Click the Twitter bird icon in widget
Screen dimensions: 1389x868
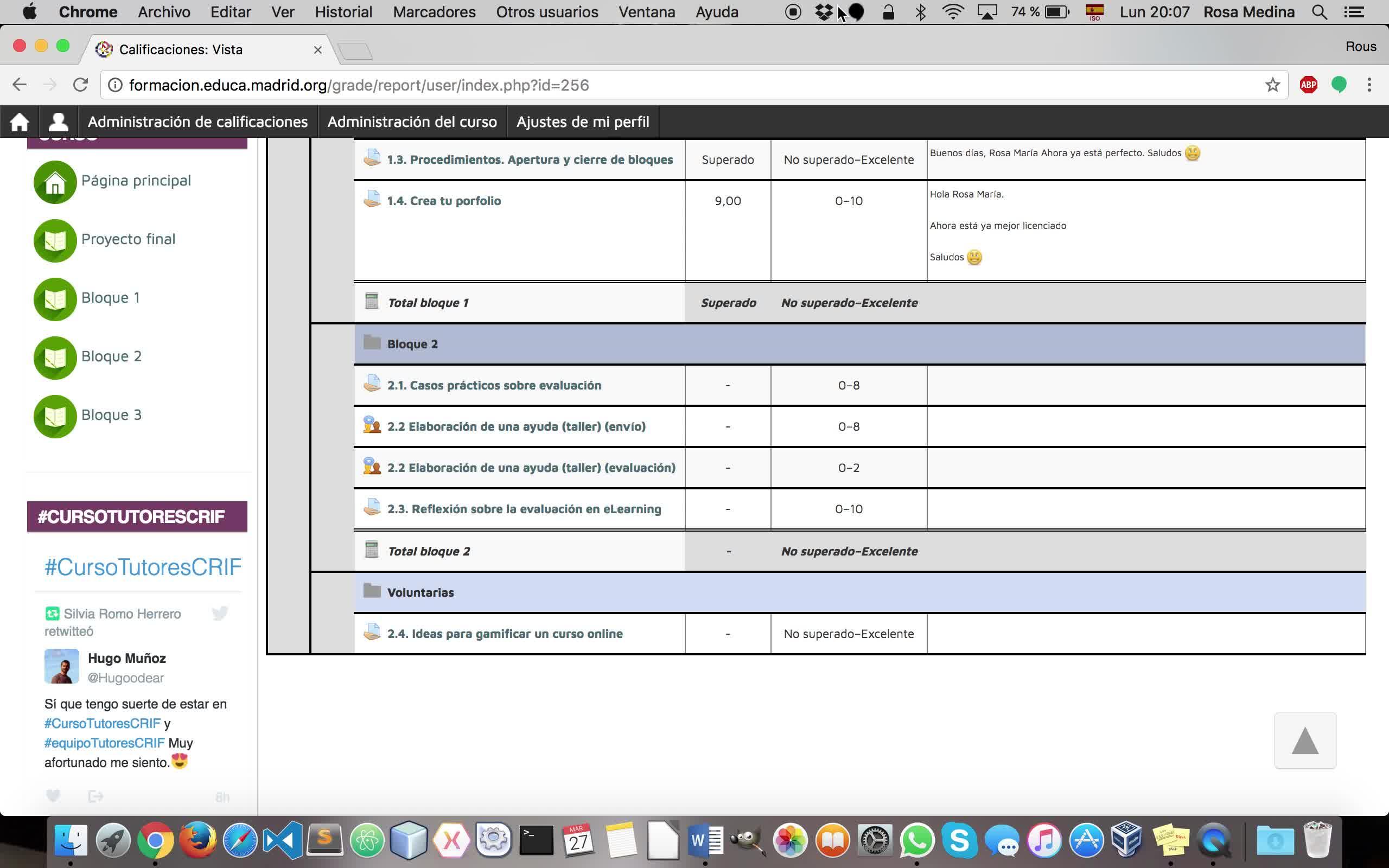tap(220, 613)
